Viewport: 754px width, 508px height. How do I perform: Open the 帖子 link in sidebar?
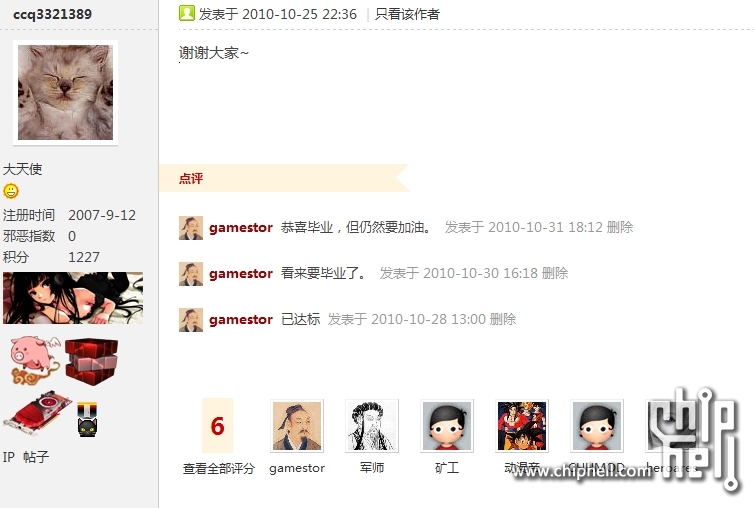click(36, 457)
